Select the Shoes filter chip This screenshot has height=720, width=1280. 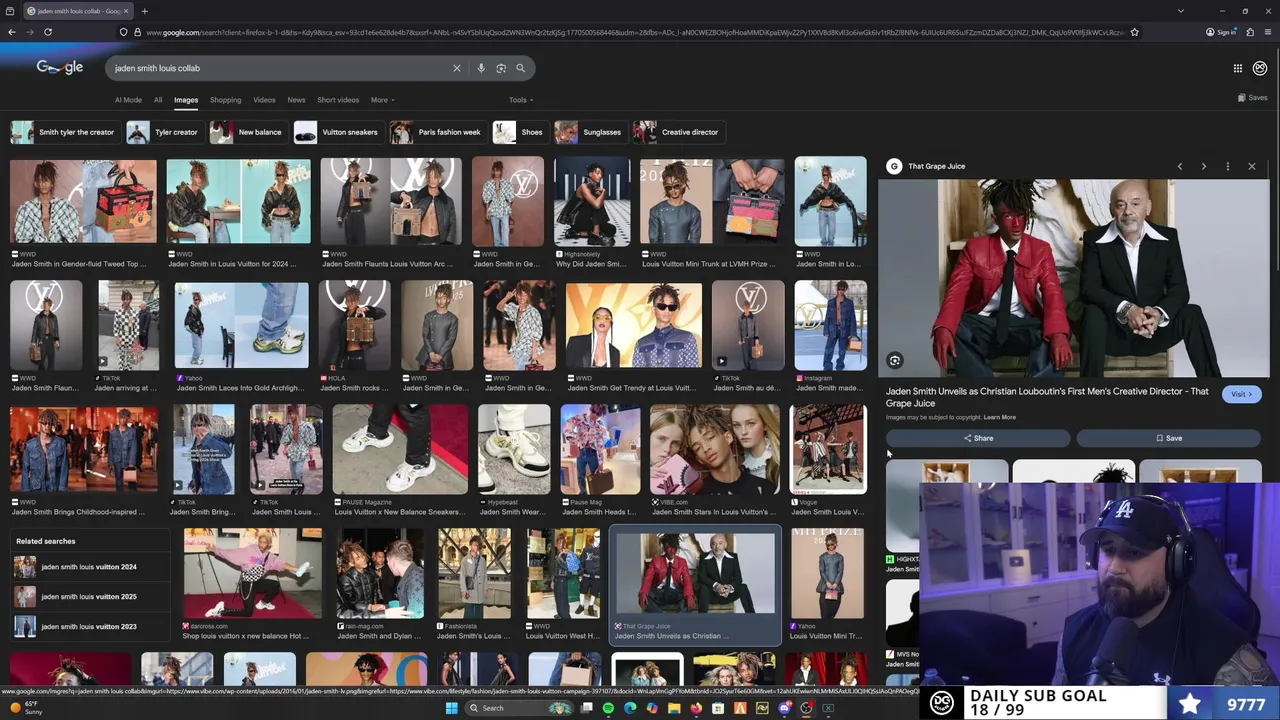519,132
